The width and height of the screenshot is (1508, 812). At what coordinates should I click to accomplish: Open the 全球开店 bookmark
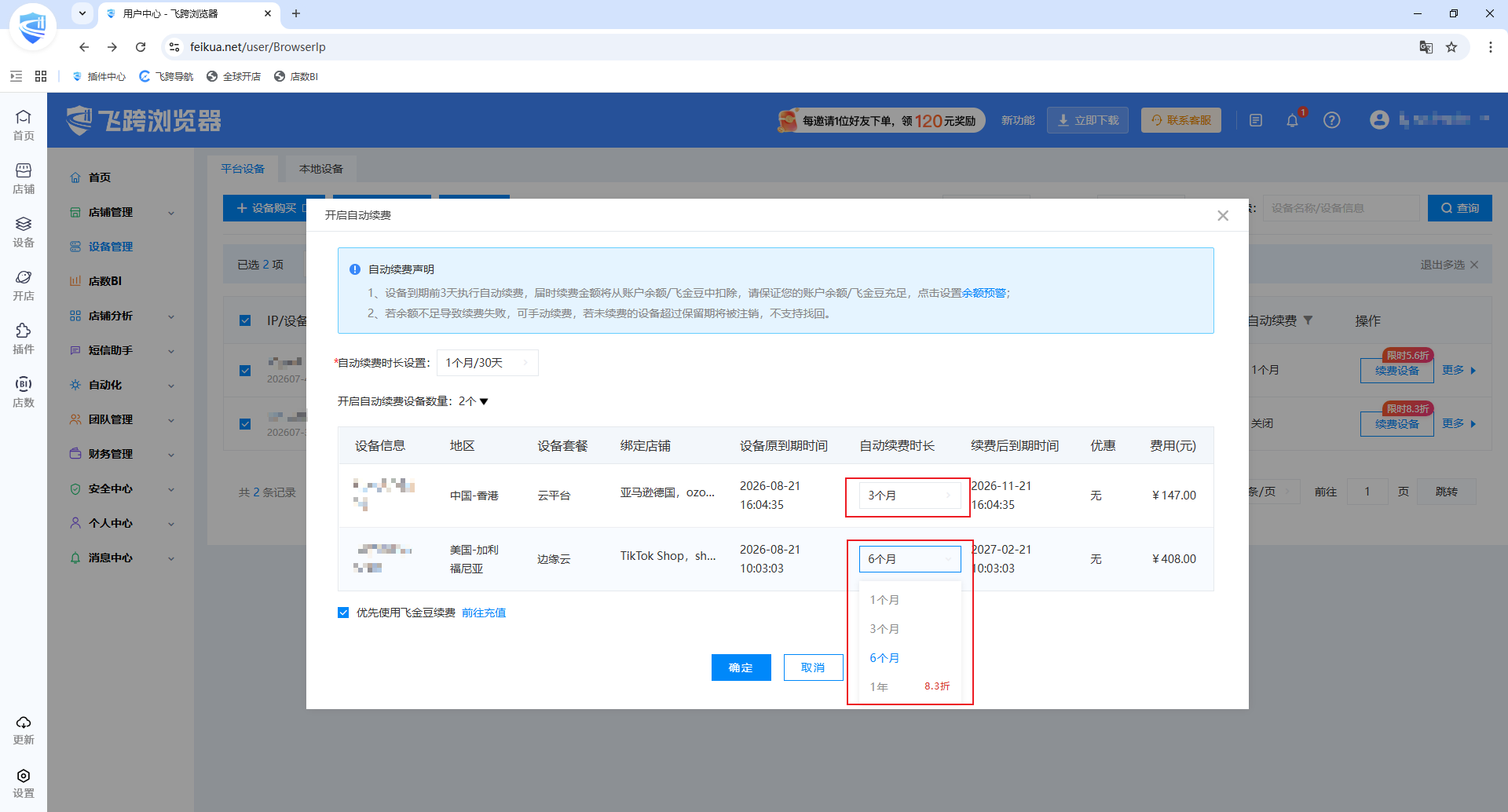[233, 76]
